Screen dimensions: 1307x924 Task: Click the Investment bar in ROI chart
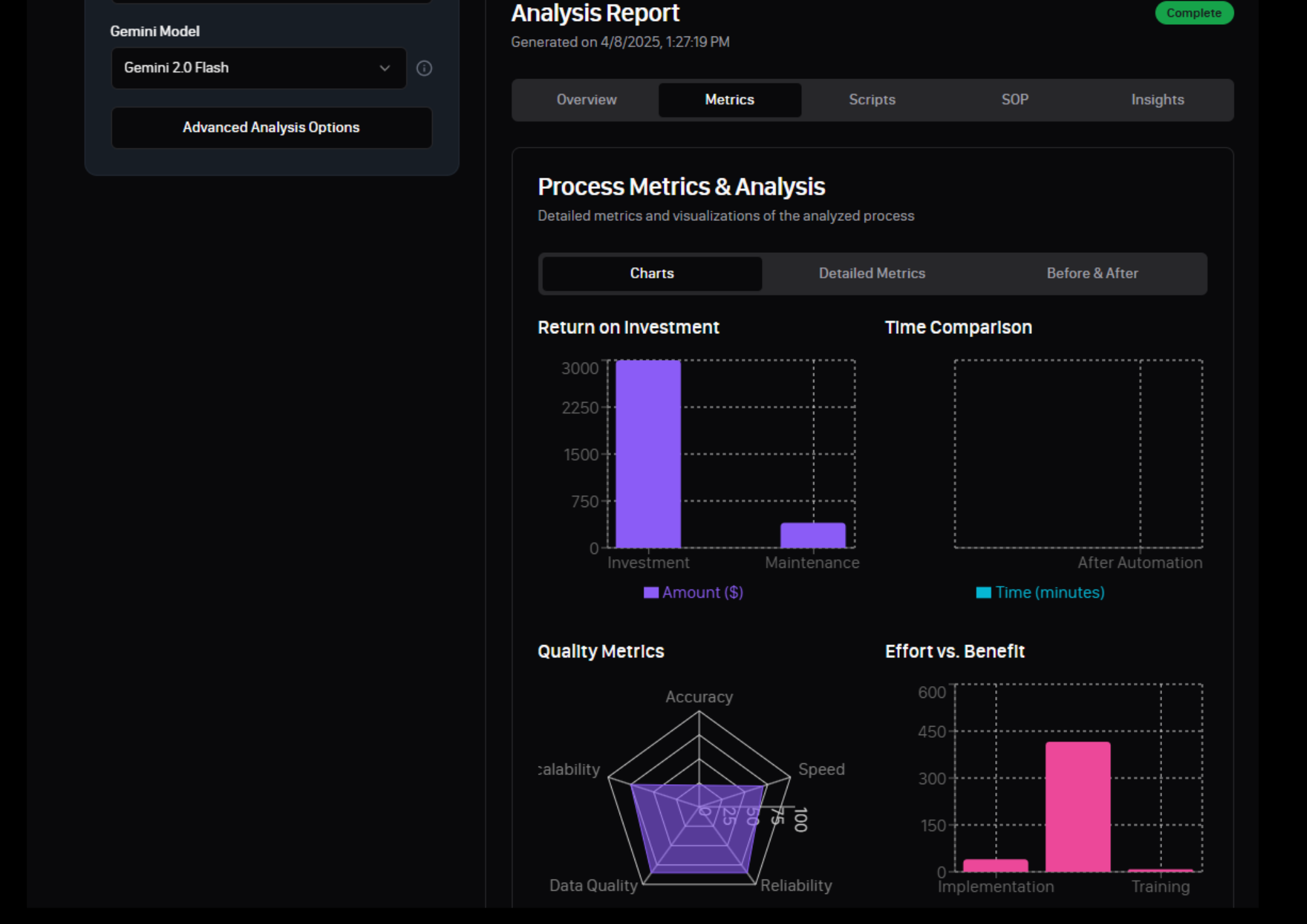pos(648,454)
